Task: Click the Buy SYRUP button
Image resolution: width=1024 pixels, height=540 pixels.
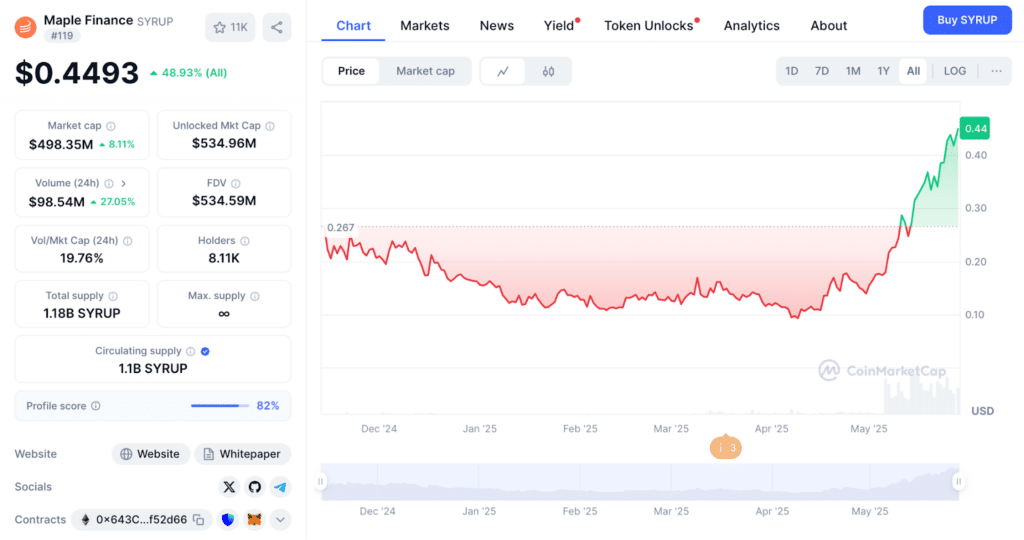Action: point(967,20)
